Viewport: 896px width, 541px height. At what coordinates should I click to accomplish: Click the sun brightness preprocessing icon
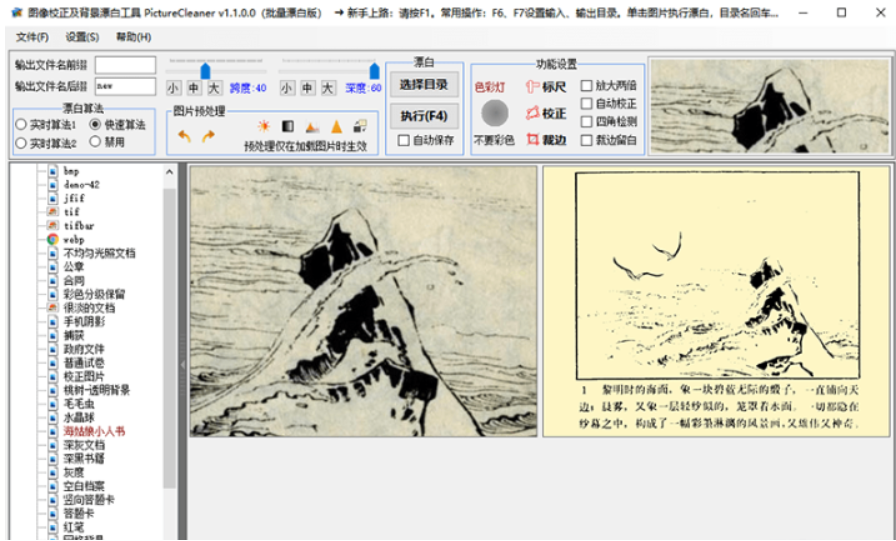(264, 127)
